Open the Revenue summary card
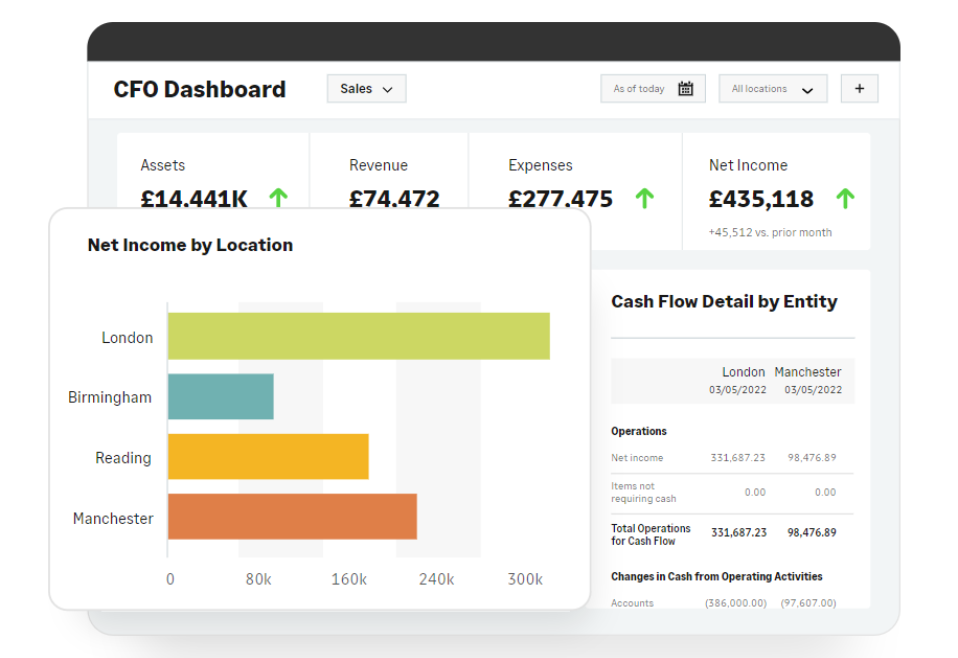958x658 pixels. (x=388, y=172)
